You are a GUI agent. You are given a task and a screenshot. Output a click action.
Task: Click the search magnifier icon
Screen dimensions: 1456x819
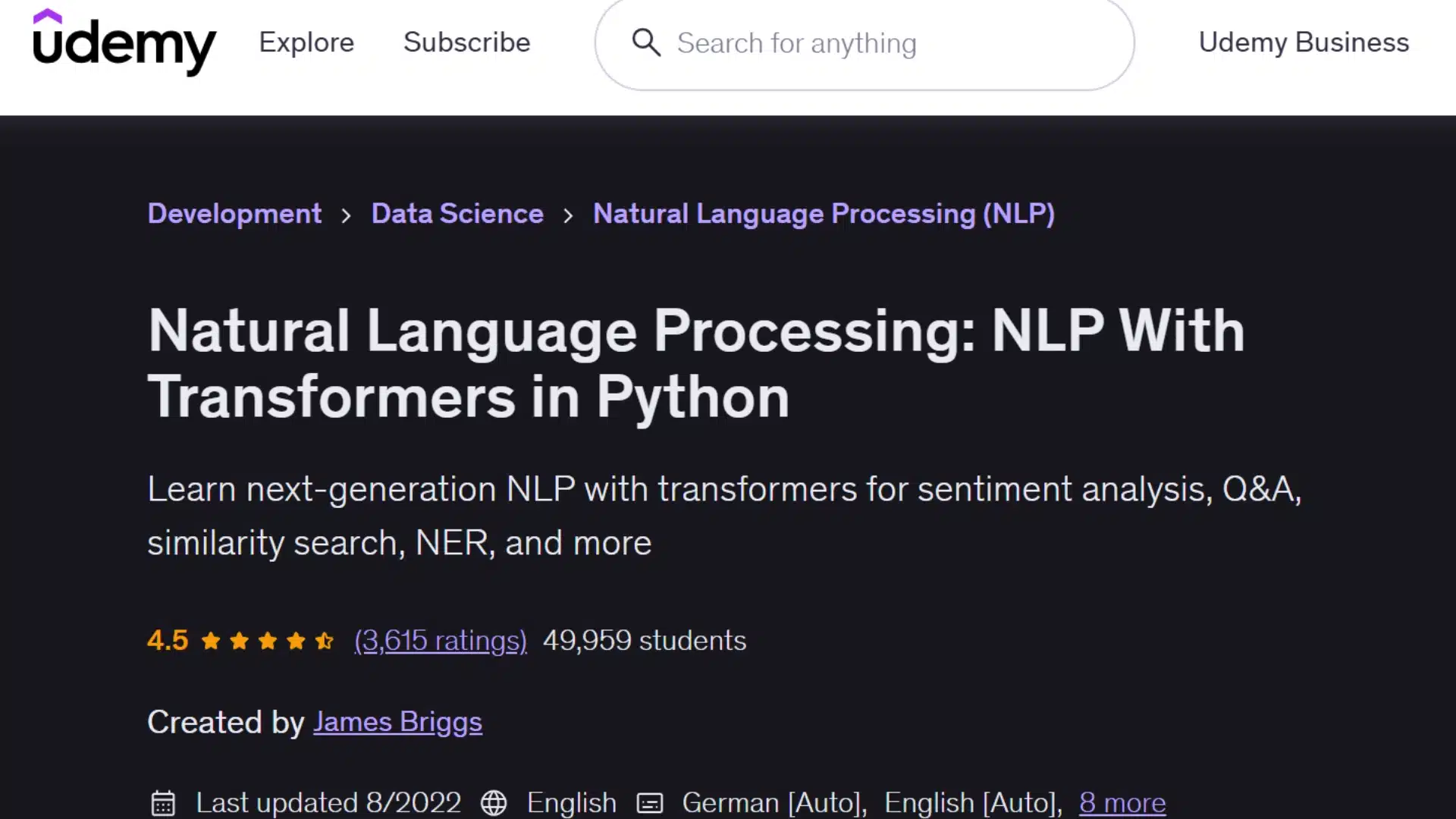click(x=646, y=42)
